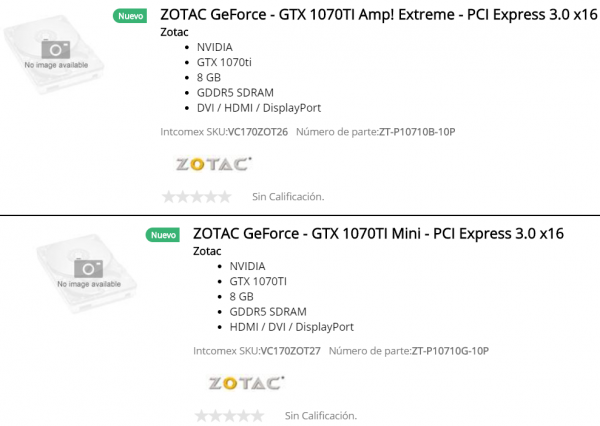This screenshot has width=600, height=426.
Task: Click the GTX 1070TI Mini placeholder thumbnail
Action: pyautogui.click(x=87, y=273)
